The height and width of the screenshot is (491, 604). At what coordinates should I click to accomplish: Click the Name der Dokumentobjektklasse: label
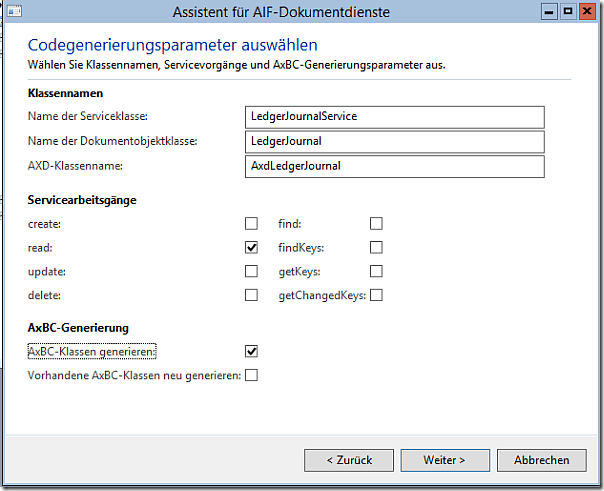coord(112,141)
